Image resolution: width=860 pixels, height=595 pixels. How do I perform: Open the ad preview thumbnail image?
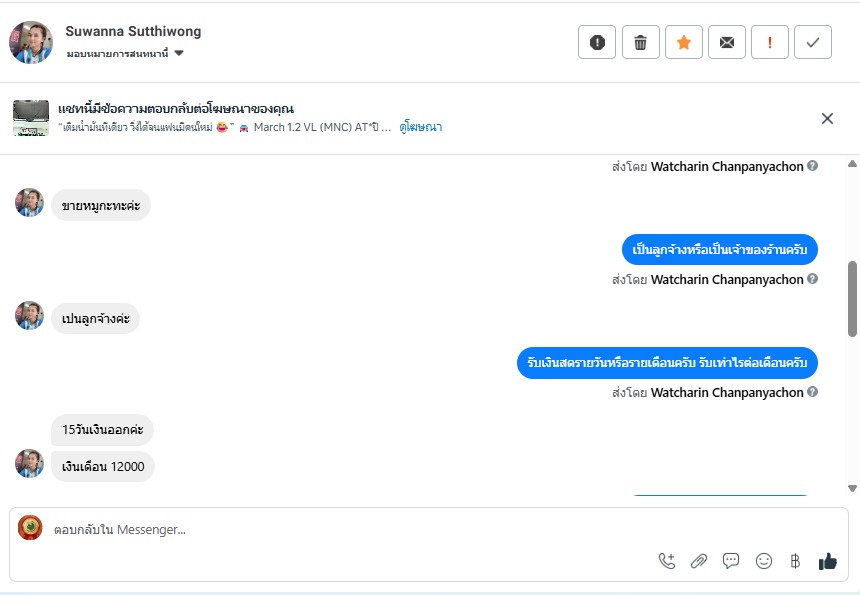tap(31, 118)
